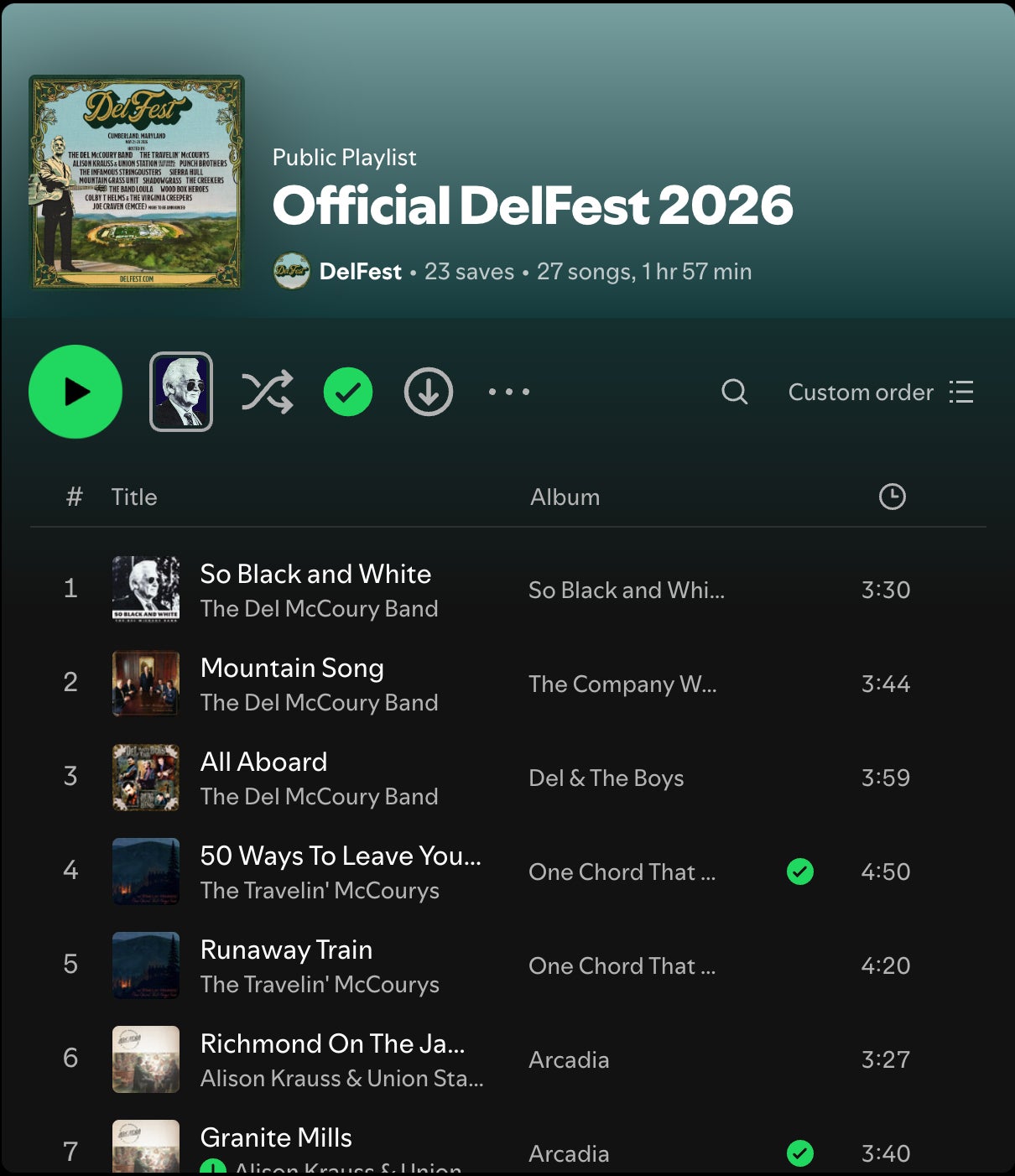Image resolution: width=1015 pixels, height=1176 pixels.
Task: Click the DelFest profile avatar
Action: (x=292, y=272)
